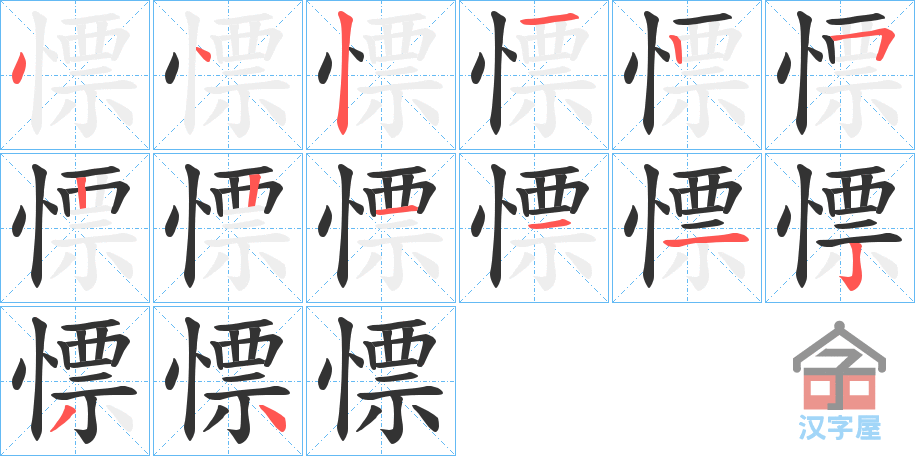Screen dimensions: 915x456
Task: Select the completed 慓 character cell
Action: [x=381, y=381]
